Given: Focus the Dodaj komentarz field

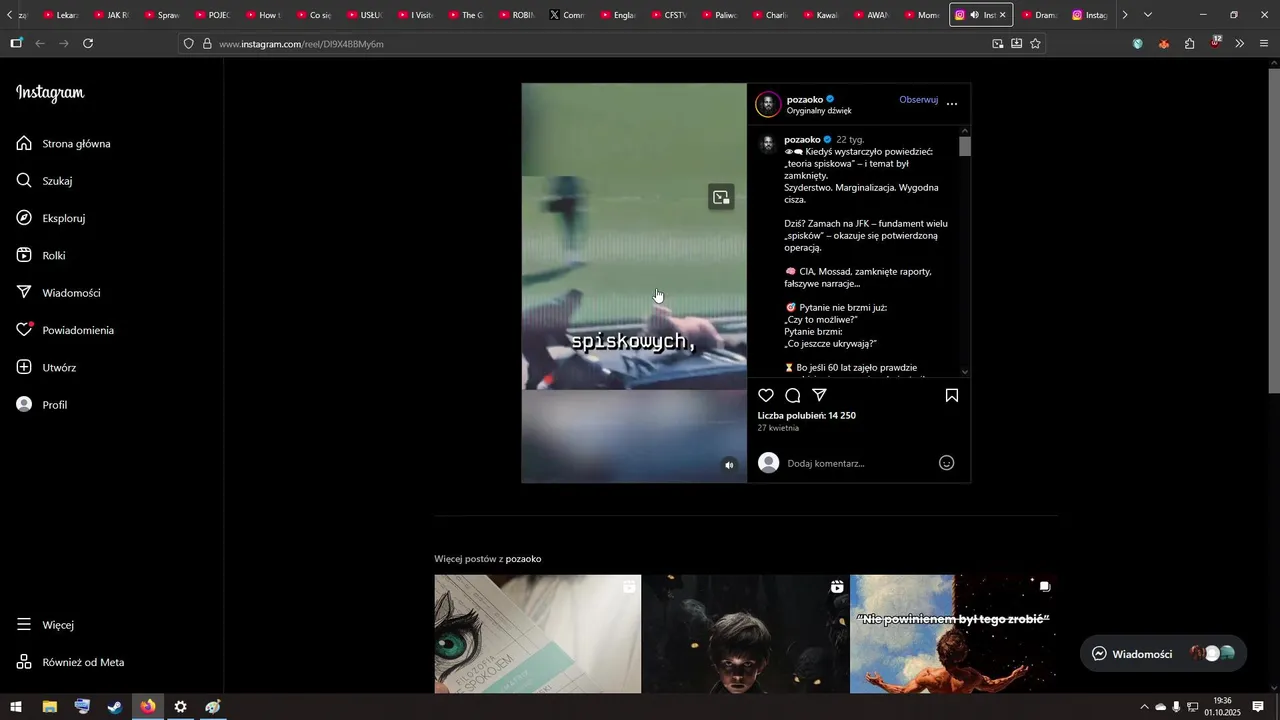Looking at the screenshot, I should click(858, 463).
